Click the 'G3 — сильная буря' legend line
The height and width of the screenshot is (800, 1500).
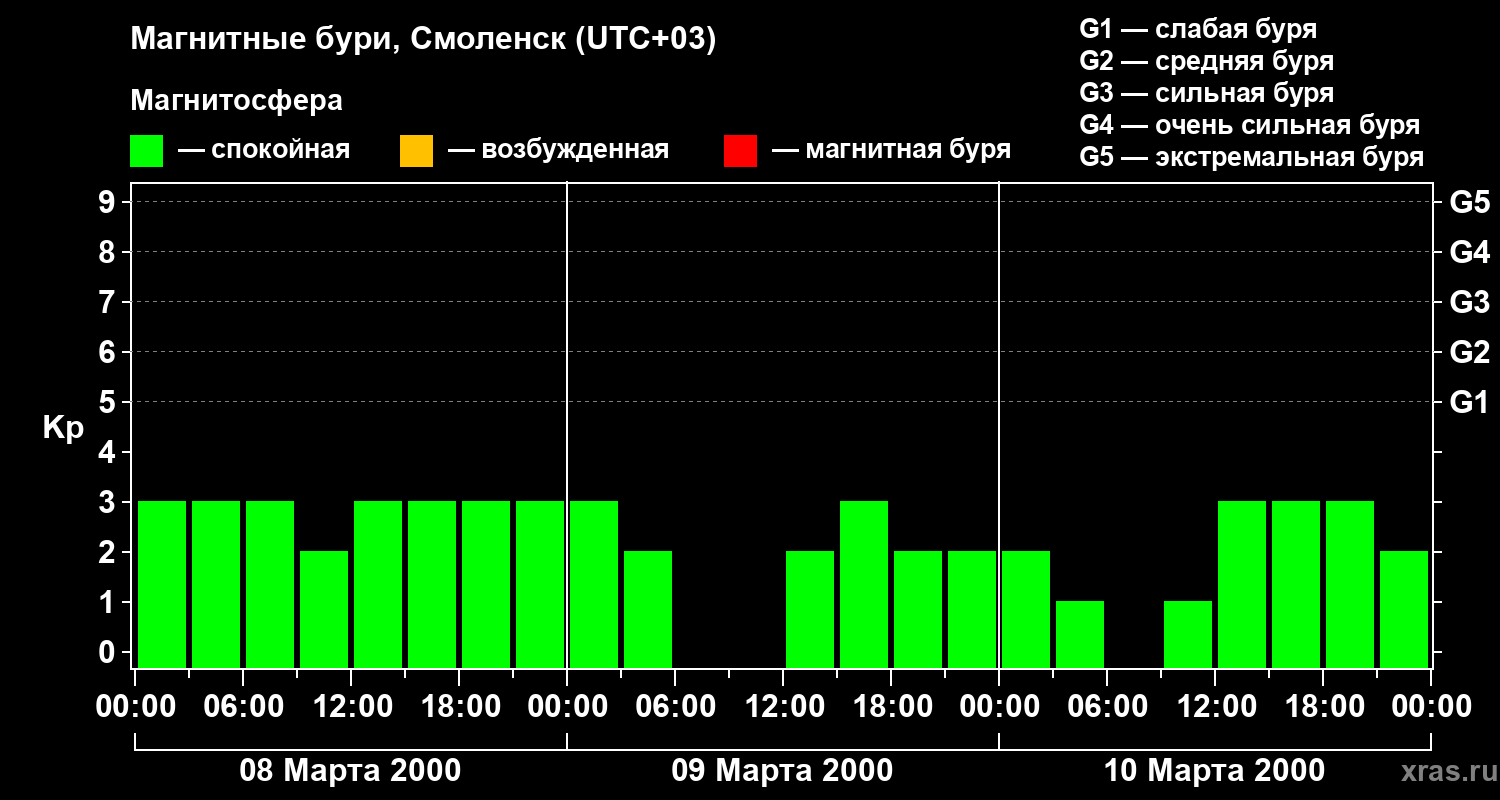pos(1206,93)
